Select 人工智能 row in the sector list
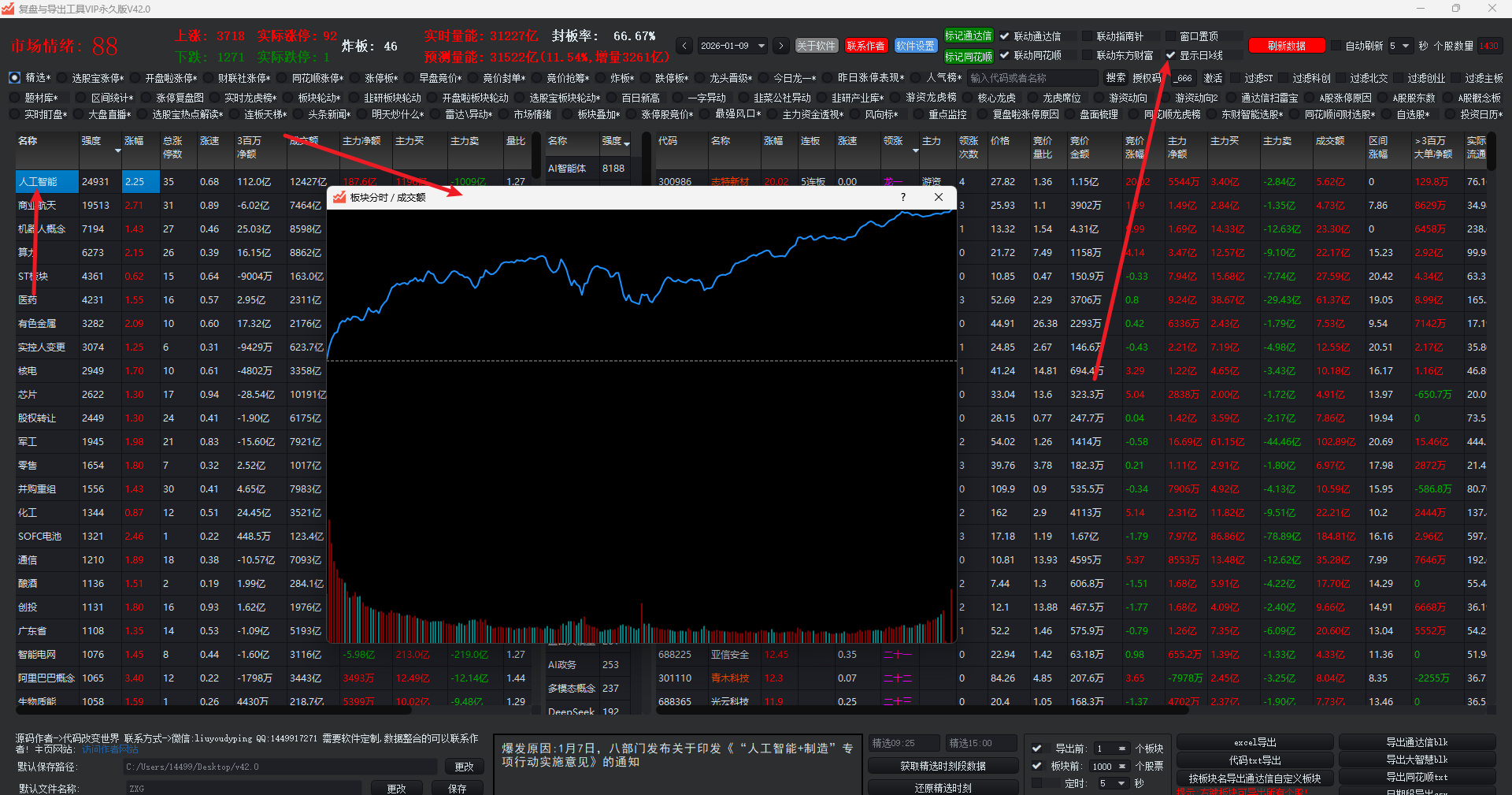 46,181
